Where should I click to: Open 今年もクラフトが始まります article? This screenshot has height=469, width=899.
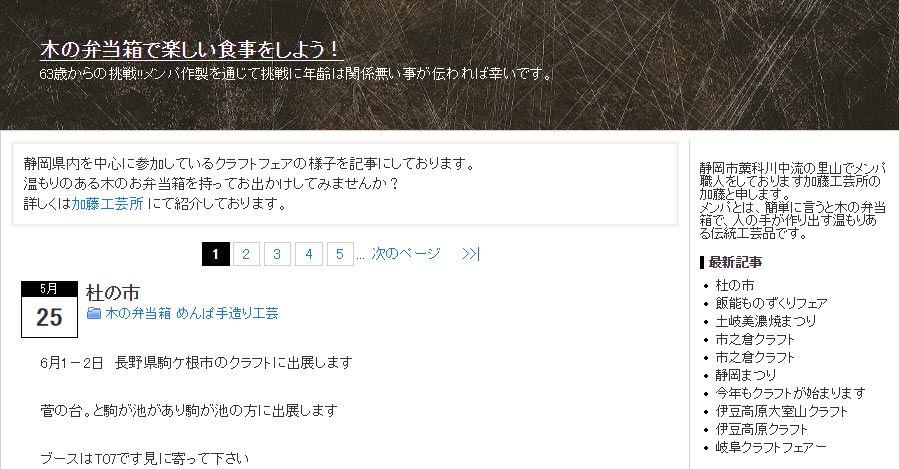click(x=790, y=393)
